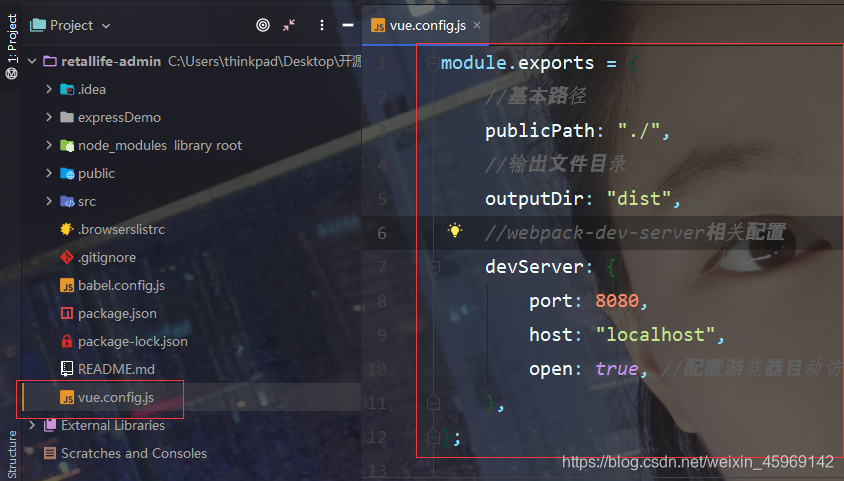
Task: Select package.json in project tree
Action: (117, 314)
